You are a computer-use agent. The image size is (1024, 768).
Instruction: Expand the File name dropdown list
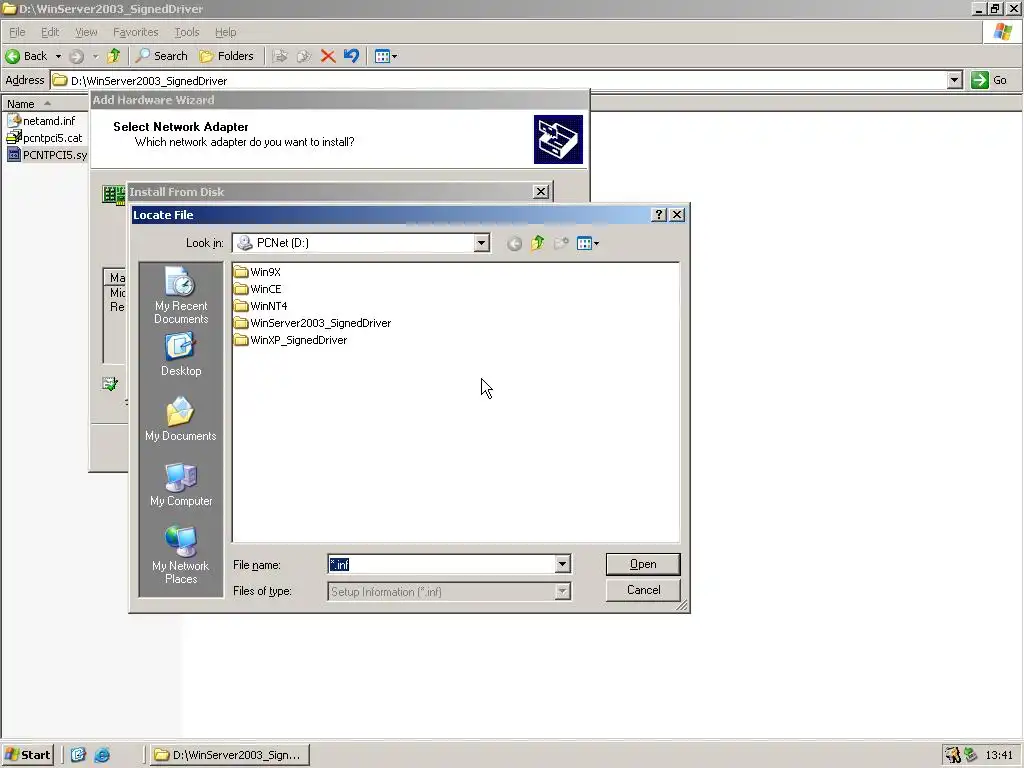tap(562, 564)
